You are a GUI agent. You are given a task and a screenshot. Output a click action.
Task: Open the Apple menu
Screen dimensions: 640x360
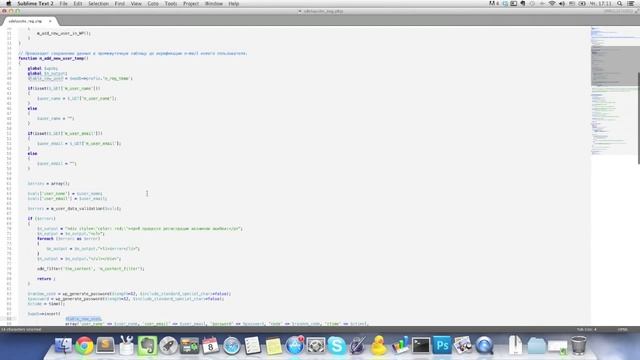pos(8,4)
